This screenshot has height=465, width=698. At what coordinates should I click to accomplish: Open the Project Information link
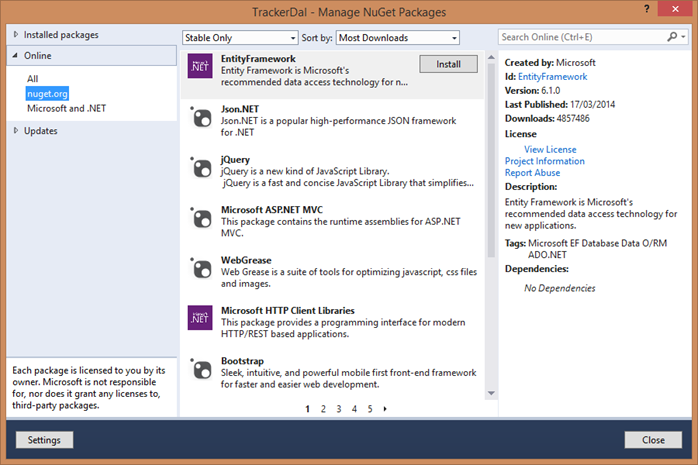pyautogui.click(x=544, y=161)
